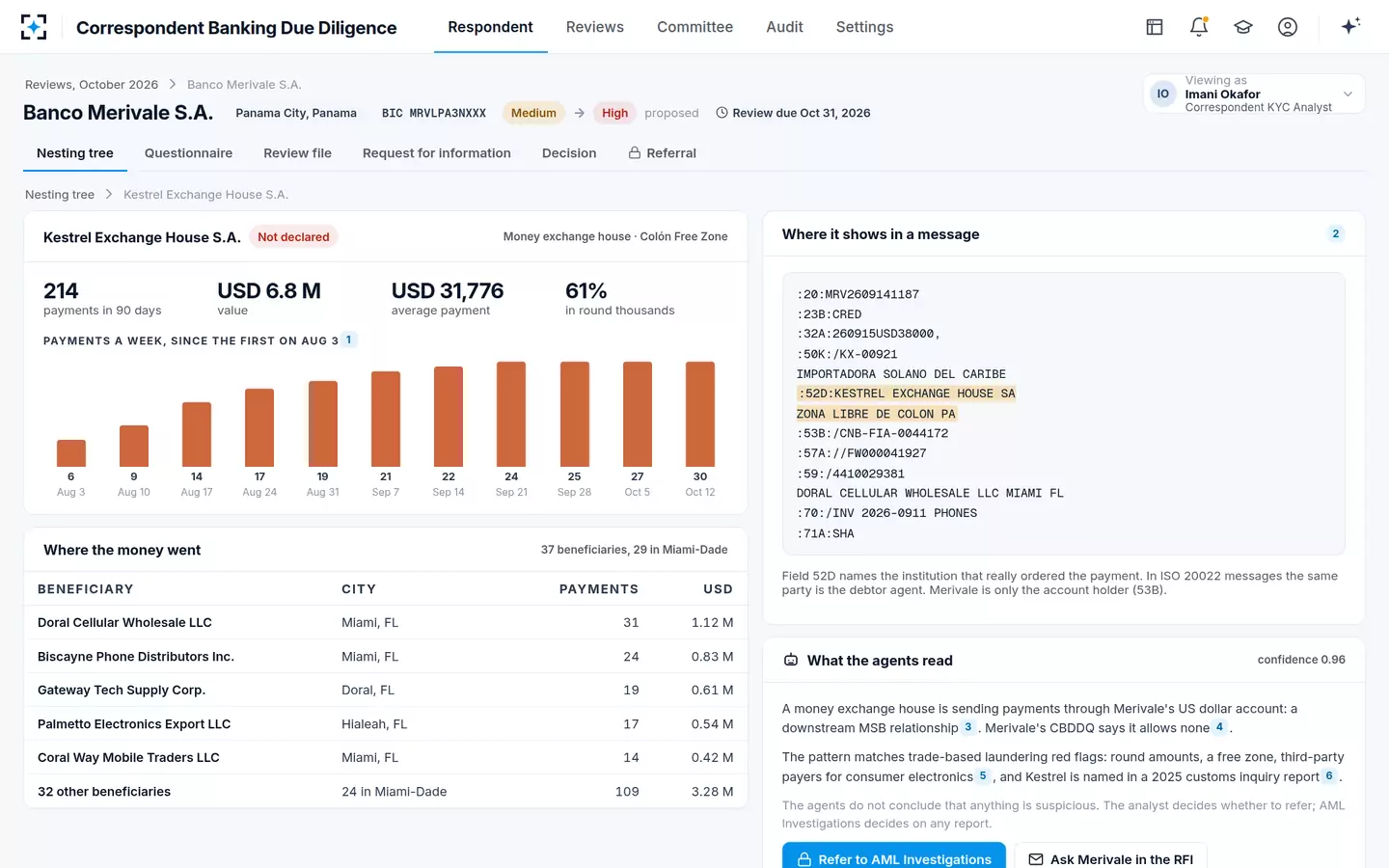Click the app logo icon
1389x868 pixels.
pyautogui.click(x=34, y=27)
